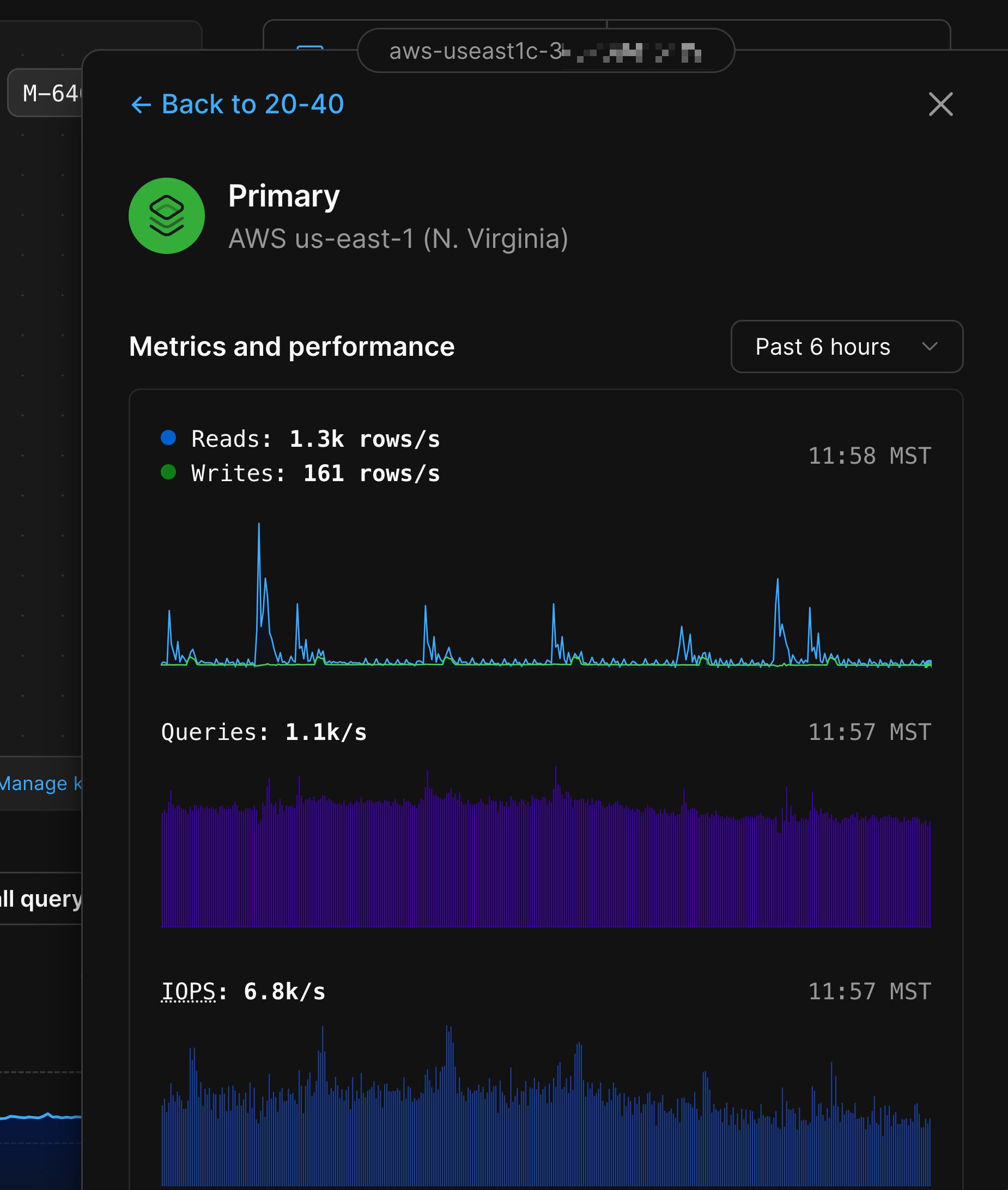1008x1190 pixels.
Task: Click the green Writes legend dot
Action: pos(168,472)
